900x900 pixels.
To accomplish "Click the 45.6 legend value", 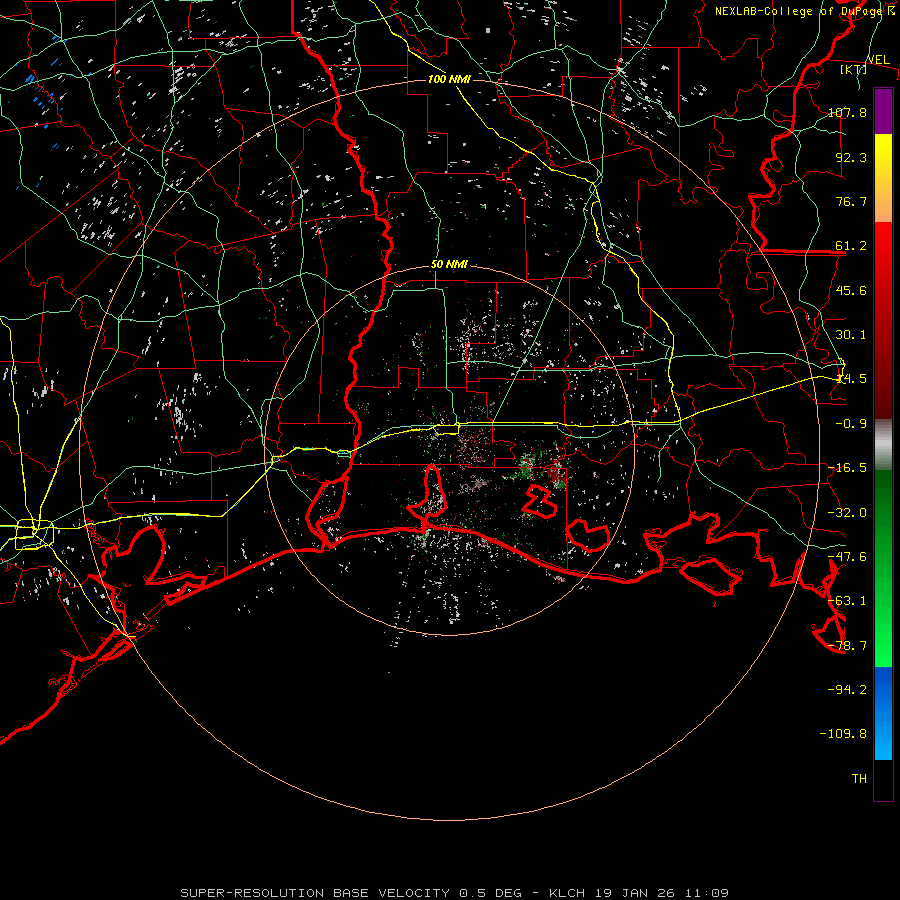I will (851, 290).
